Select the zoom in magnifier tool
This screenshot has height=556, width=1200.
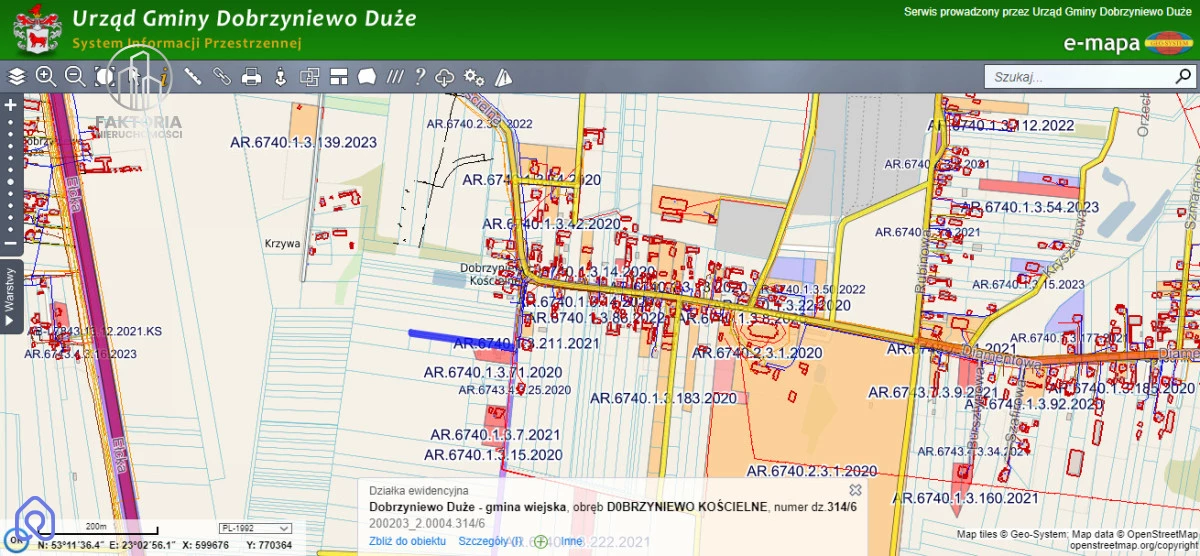[45, 76]
